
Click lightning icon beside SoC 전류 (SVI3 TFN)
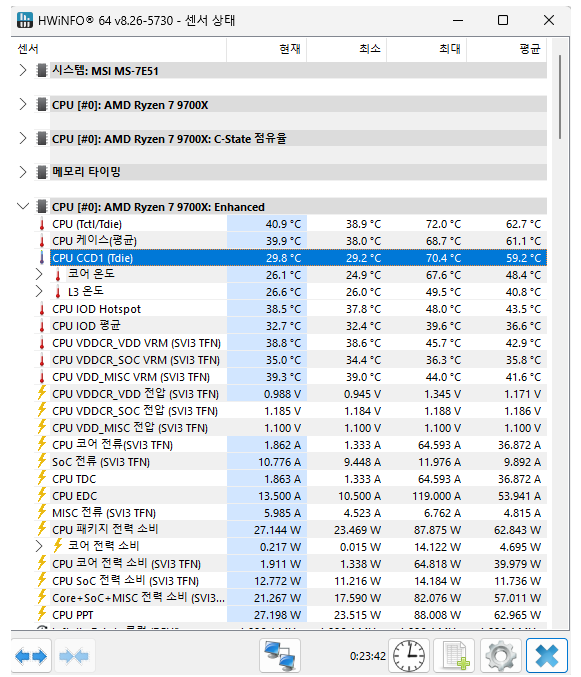(42, 462)
